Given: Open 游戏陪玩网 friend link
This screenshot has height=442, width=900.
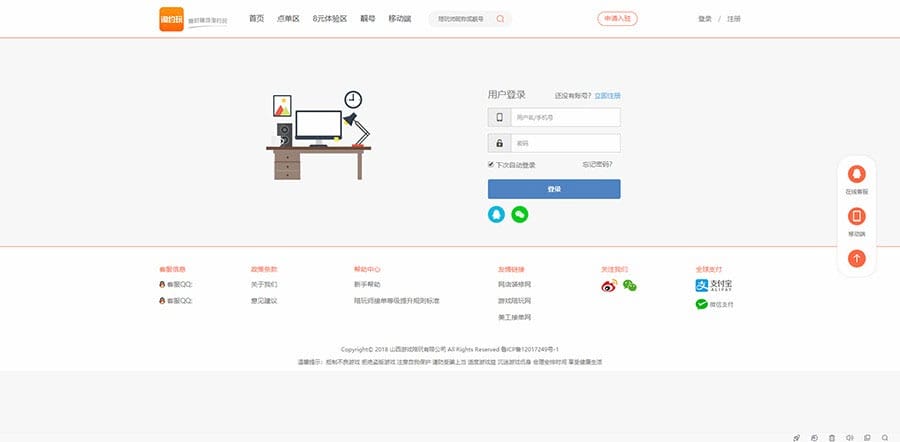Looking at the screenshot, I should [x=514, y=301].
